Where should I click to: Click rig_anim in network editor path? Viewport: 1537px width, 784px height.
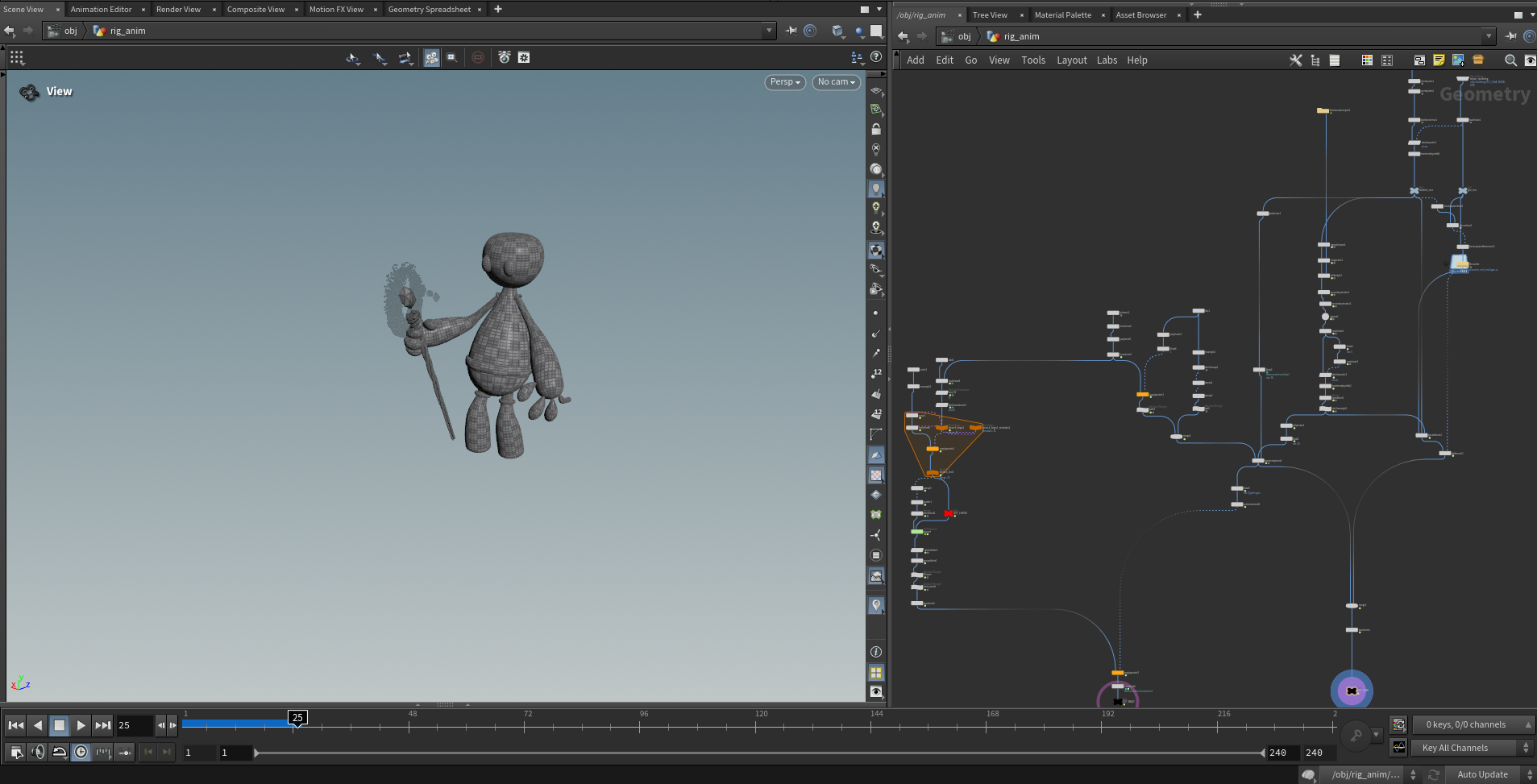pos(1021,36)
